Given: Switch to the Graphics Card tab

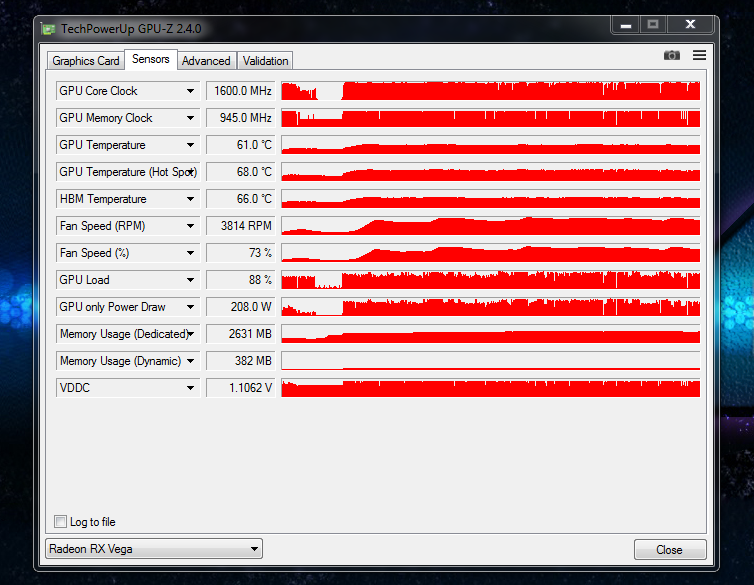Looking at the screenshot, I should click(x=86, y=61).
